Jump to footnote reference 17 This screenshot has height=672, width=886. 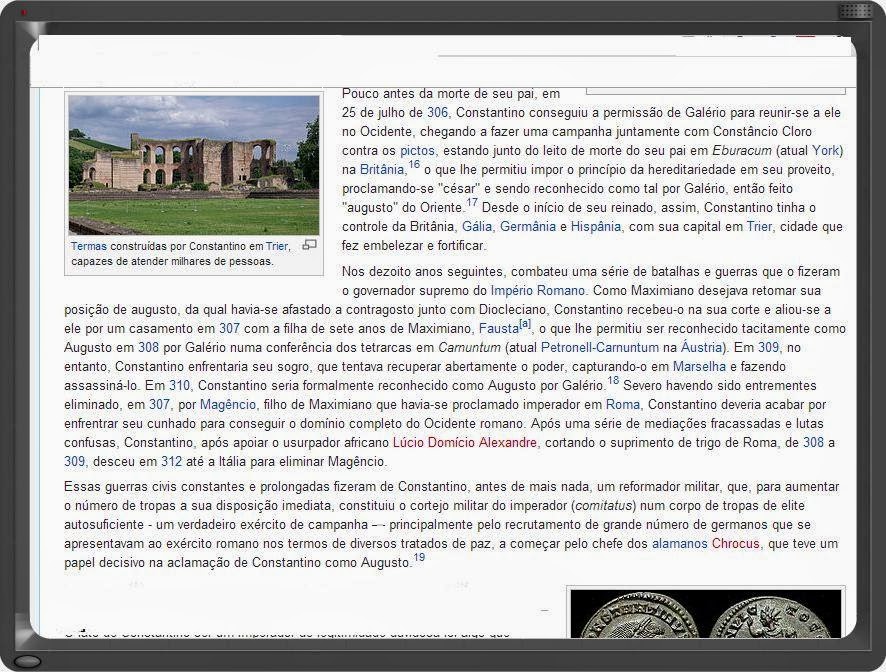(471, 202)
